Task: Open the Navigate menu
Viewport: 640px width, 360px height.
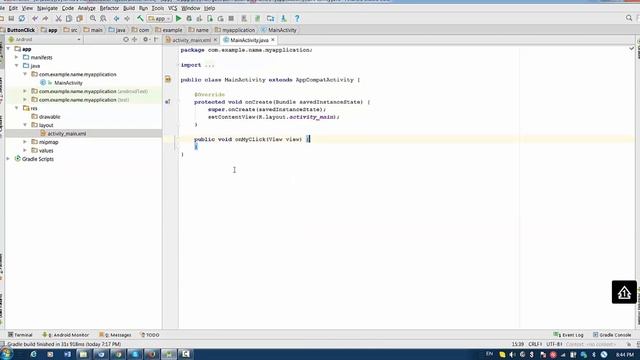Action: 47,8
